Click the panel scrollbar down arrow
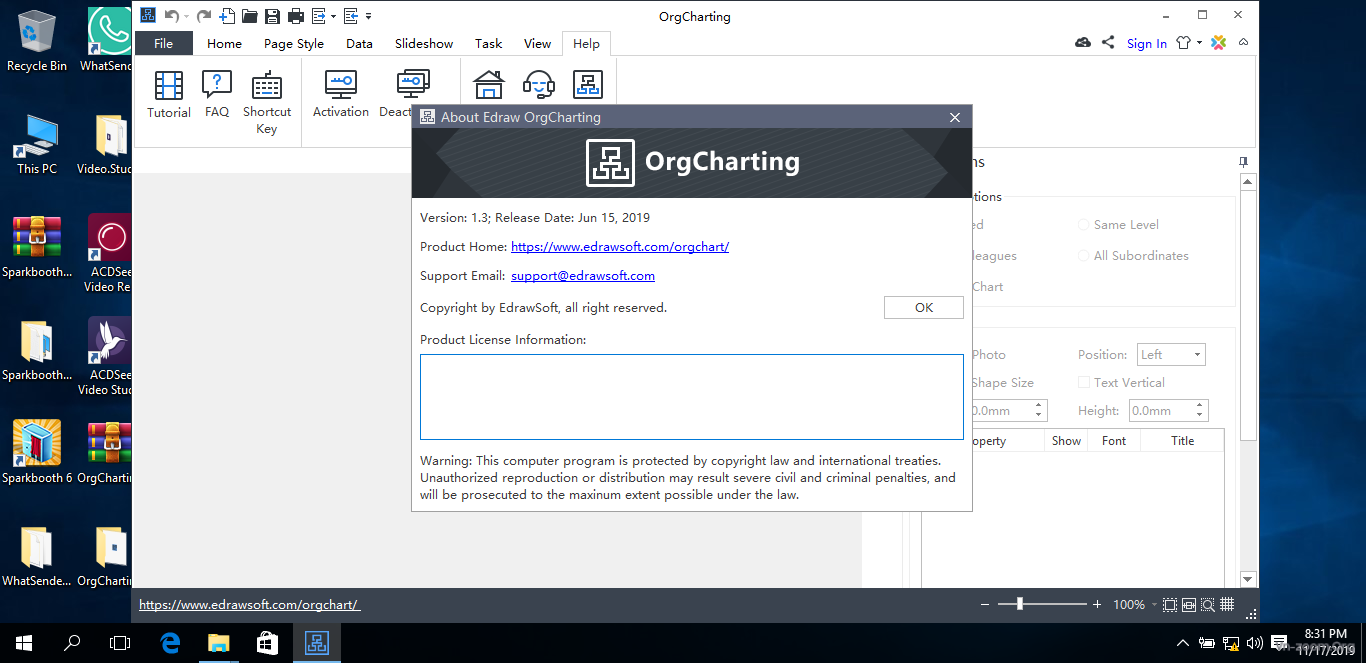The width and height of the screenshot is (1366, 663). (1247, 579)
